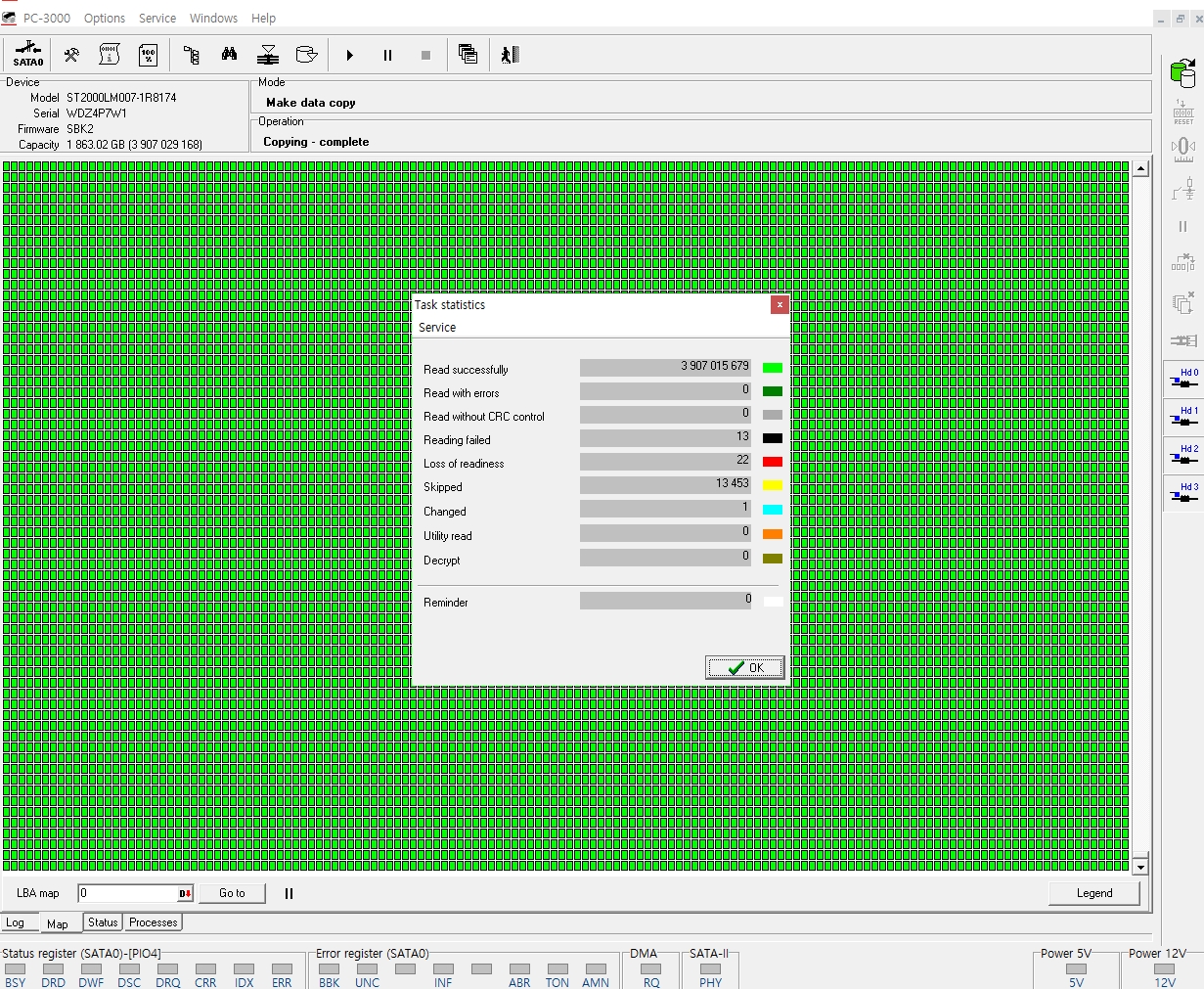1204x989 pixels.
Task: Click the cascading windows icon
Action: coord(468,55)
